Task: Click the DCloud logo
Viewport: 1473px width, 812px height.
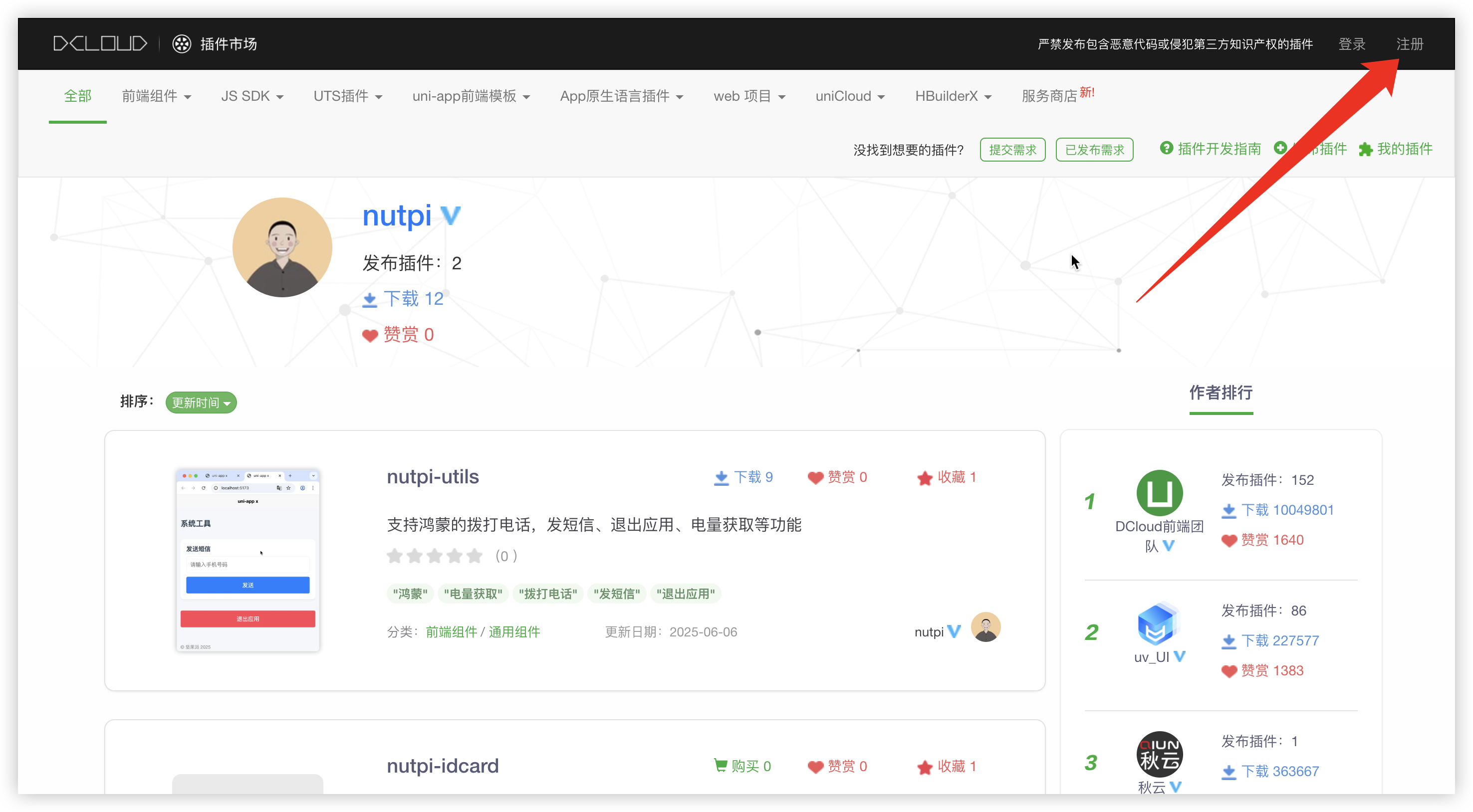Action: tap(100, 43)
